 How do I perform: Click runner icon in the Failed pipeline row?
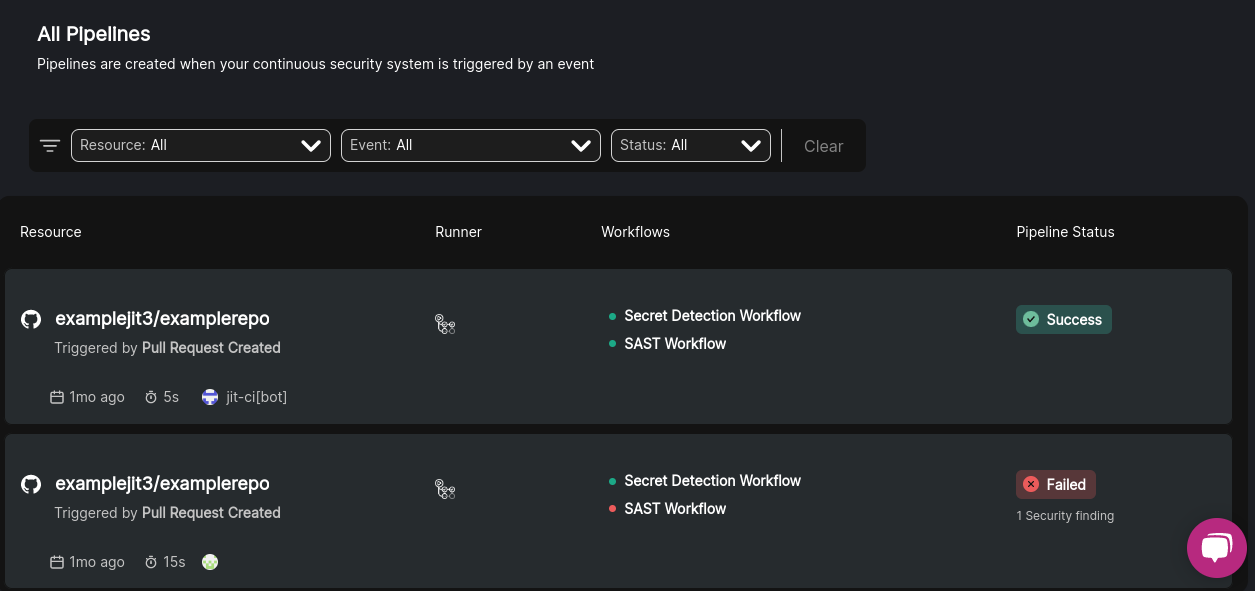(445, 489)
